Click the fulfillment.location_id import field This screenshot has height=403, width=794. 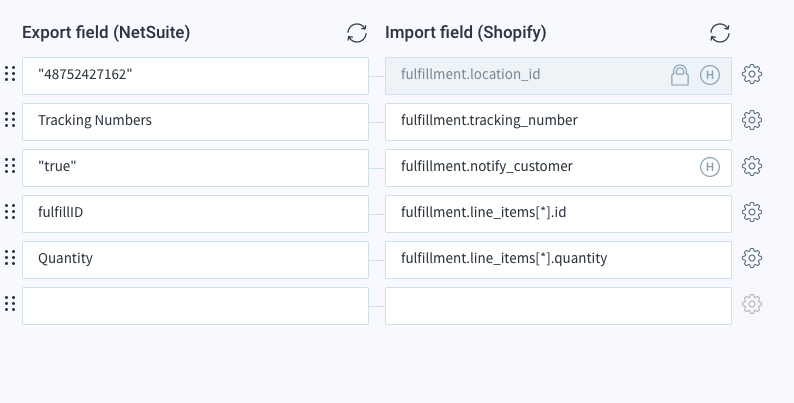point(559,76)
